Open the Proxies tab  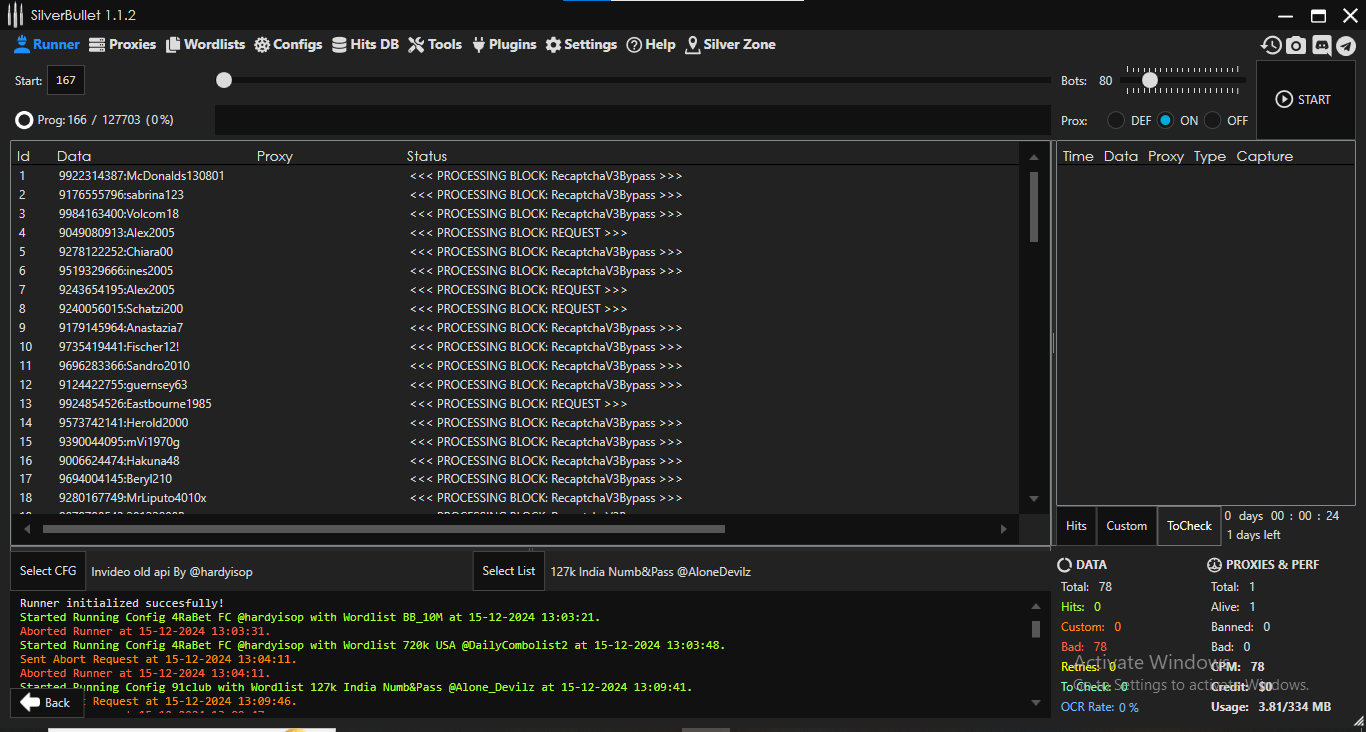(x=123, y=45)
